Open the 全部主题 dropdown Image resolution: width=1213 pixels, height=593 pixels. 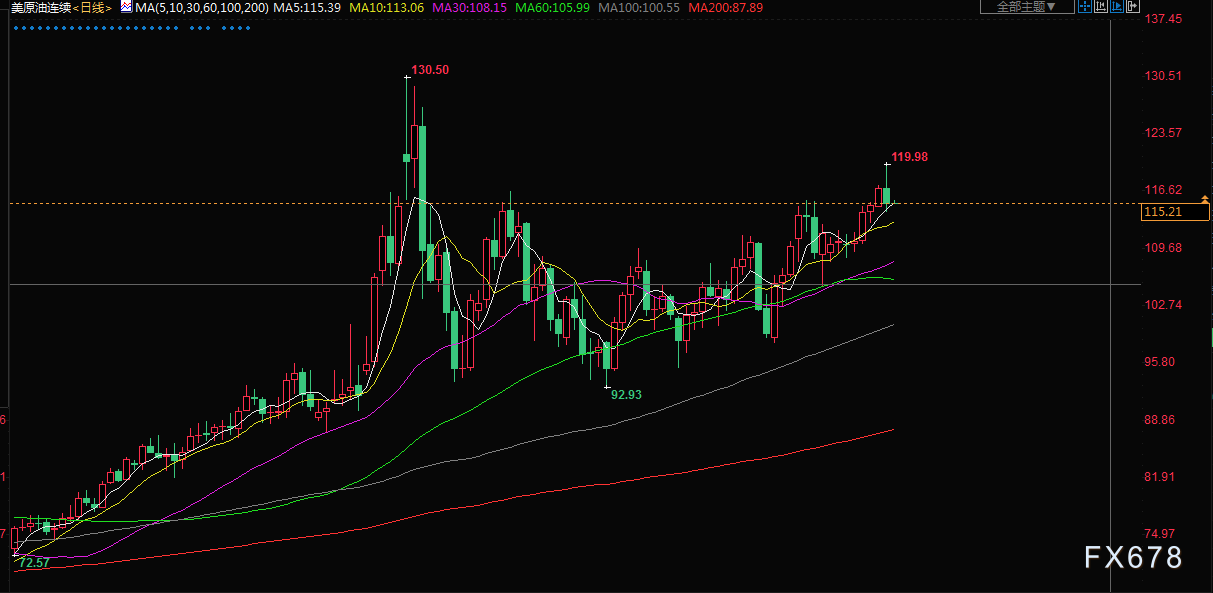click(1027, 7)
